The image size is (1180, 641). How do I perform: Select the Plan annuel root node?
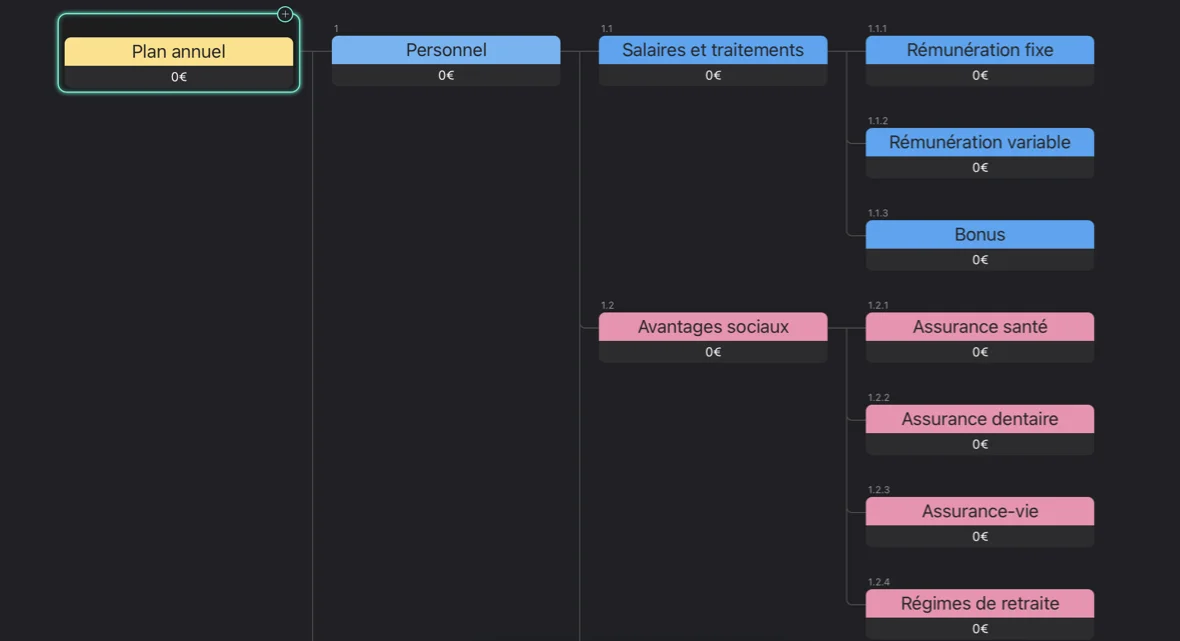(179, 52)
